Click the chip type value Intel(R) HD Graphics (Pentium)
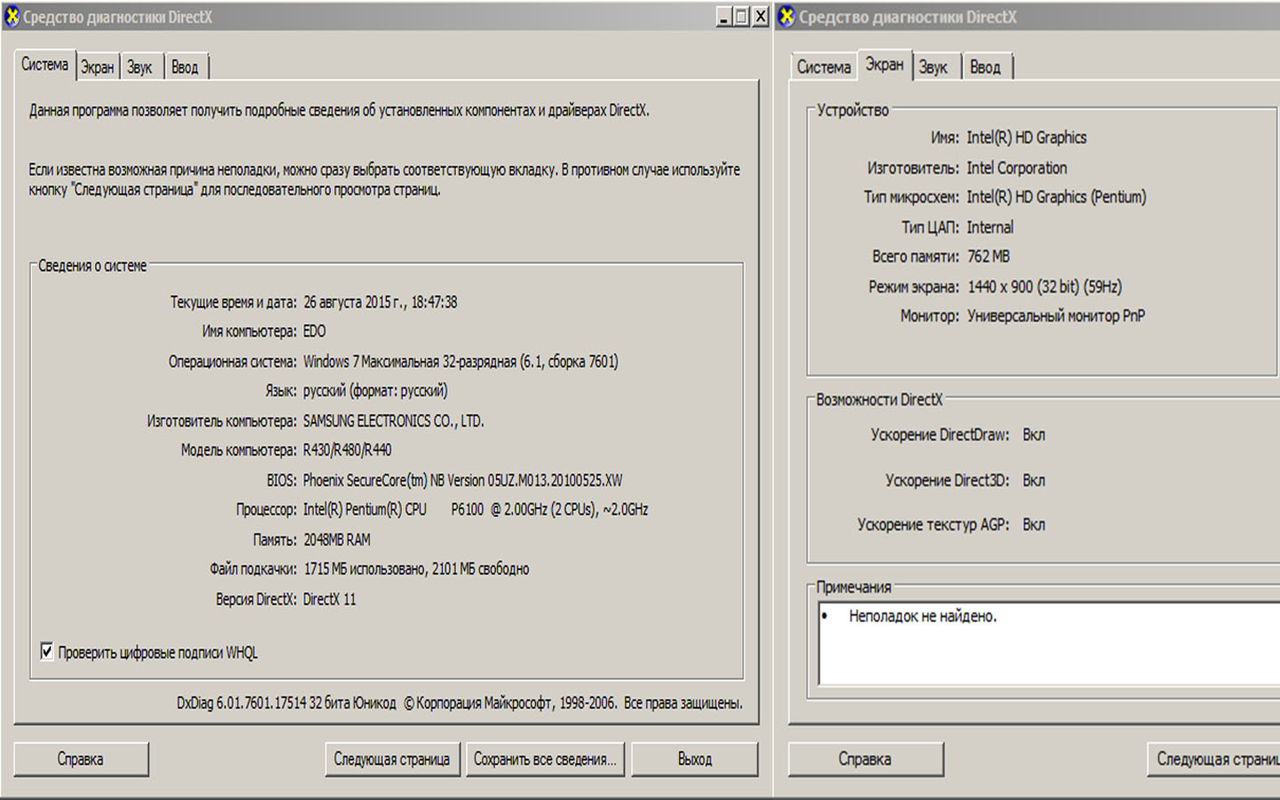Viewport: 1280px width, 800px height. (x=1056, y=197)
